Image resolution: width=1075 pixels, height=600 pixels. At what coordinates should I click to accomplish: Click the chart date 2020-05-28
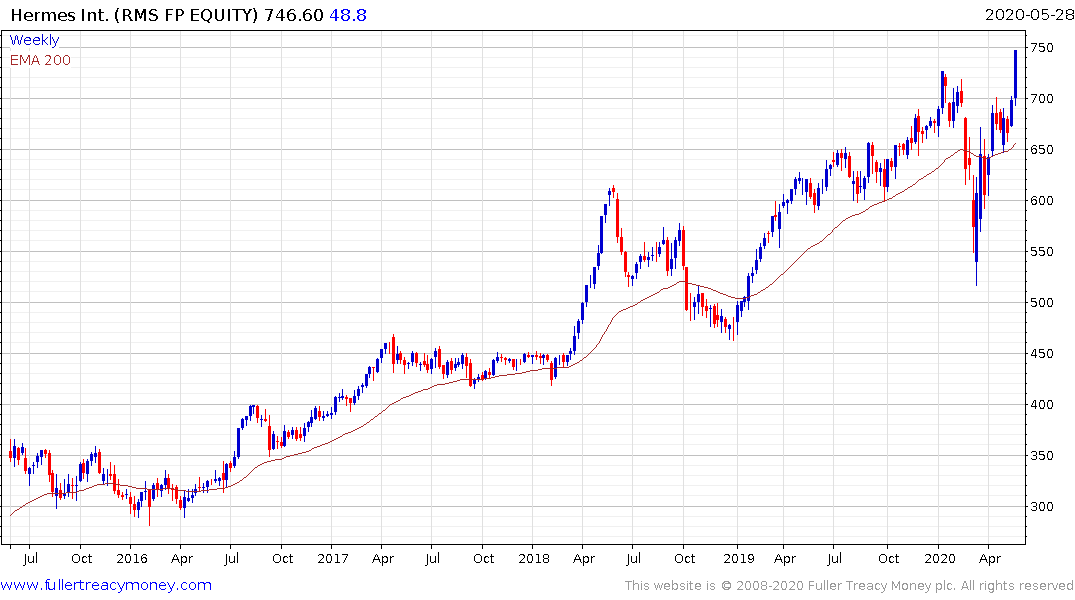[x=1029, y=15]
